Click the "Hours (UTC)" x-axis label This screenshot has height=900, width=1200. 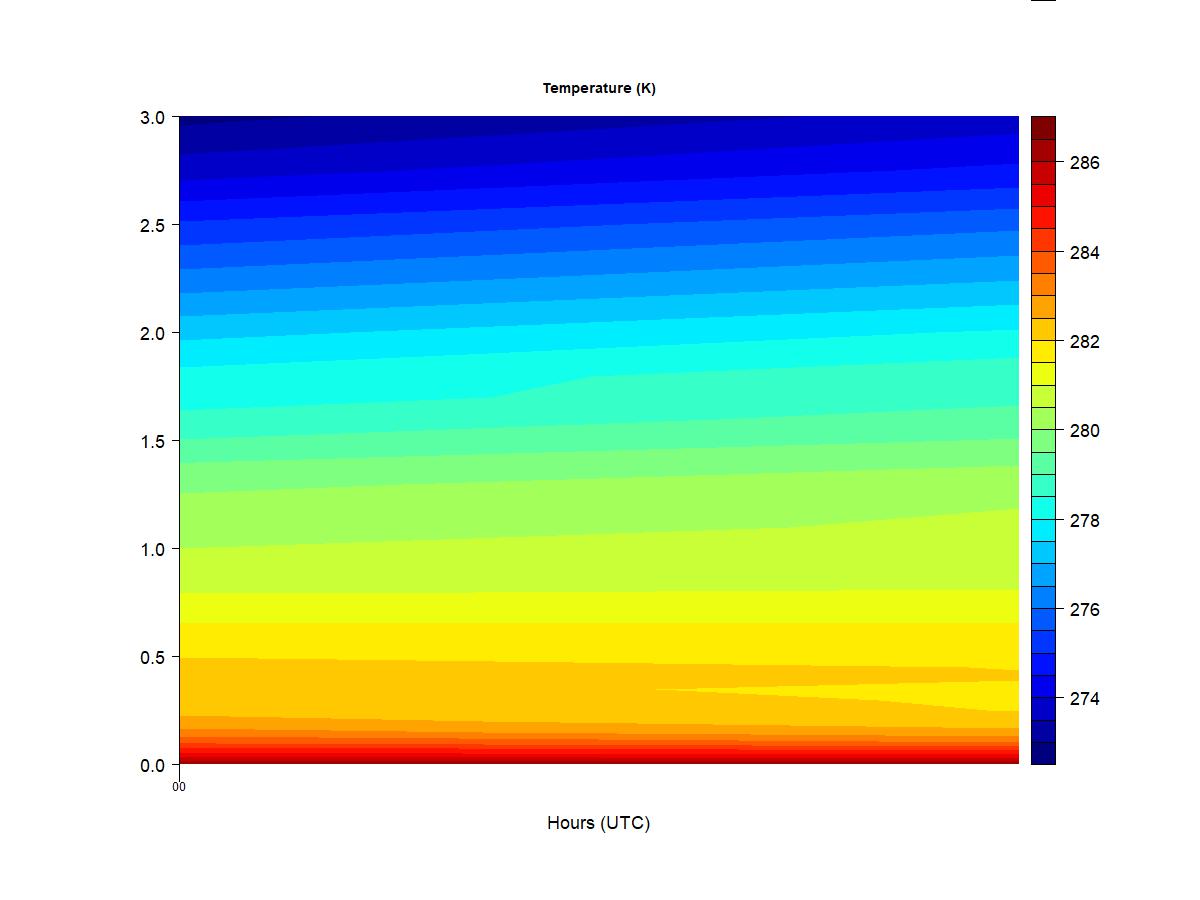[x=598, y=823]
